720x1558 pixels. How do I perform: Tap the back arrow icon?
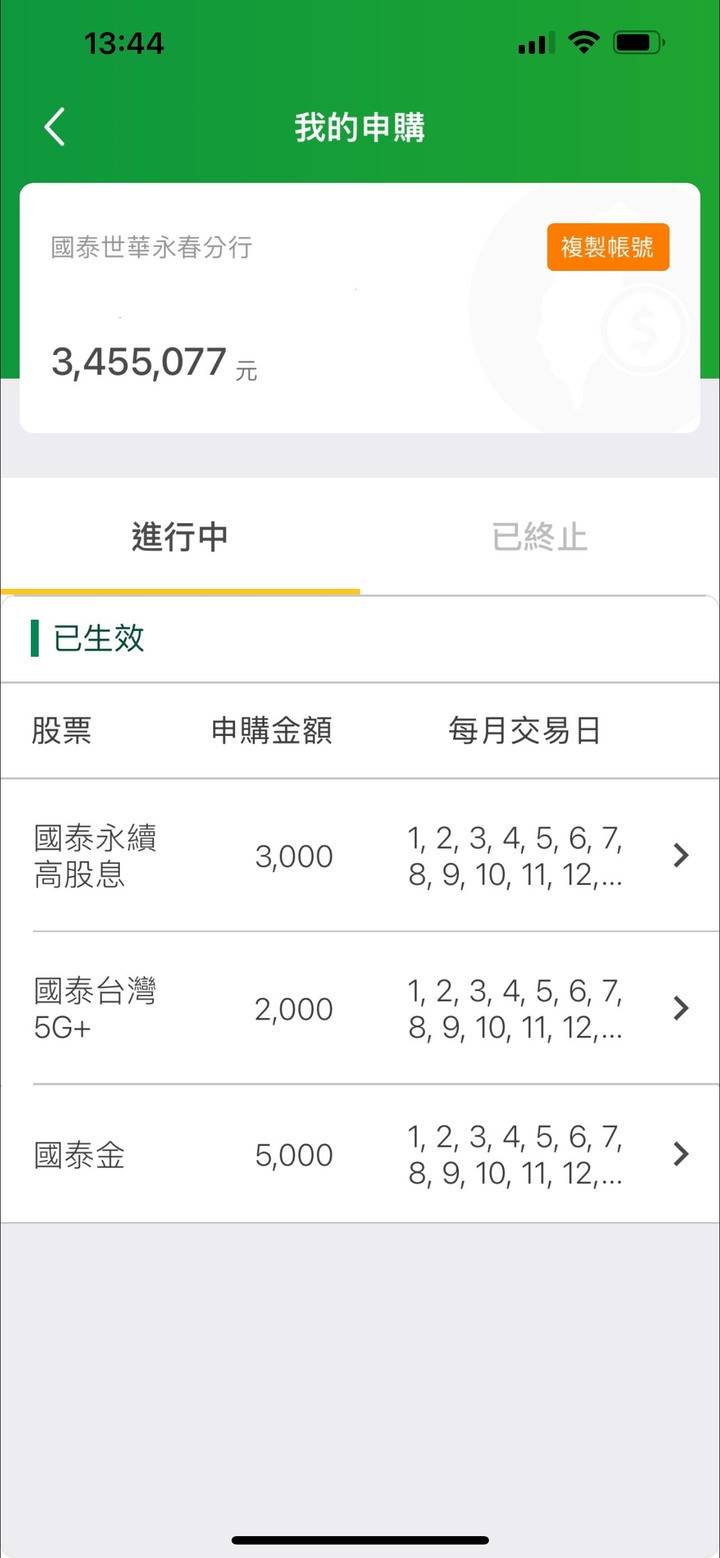click(55, 128)
